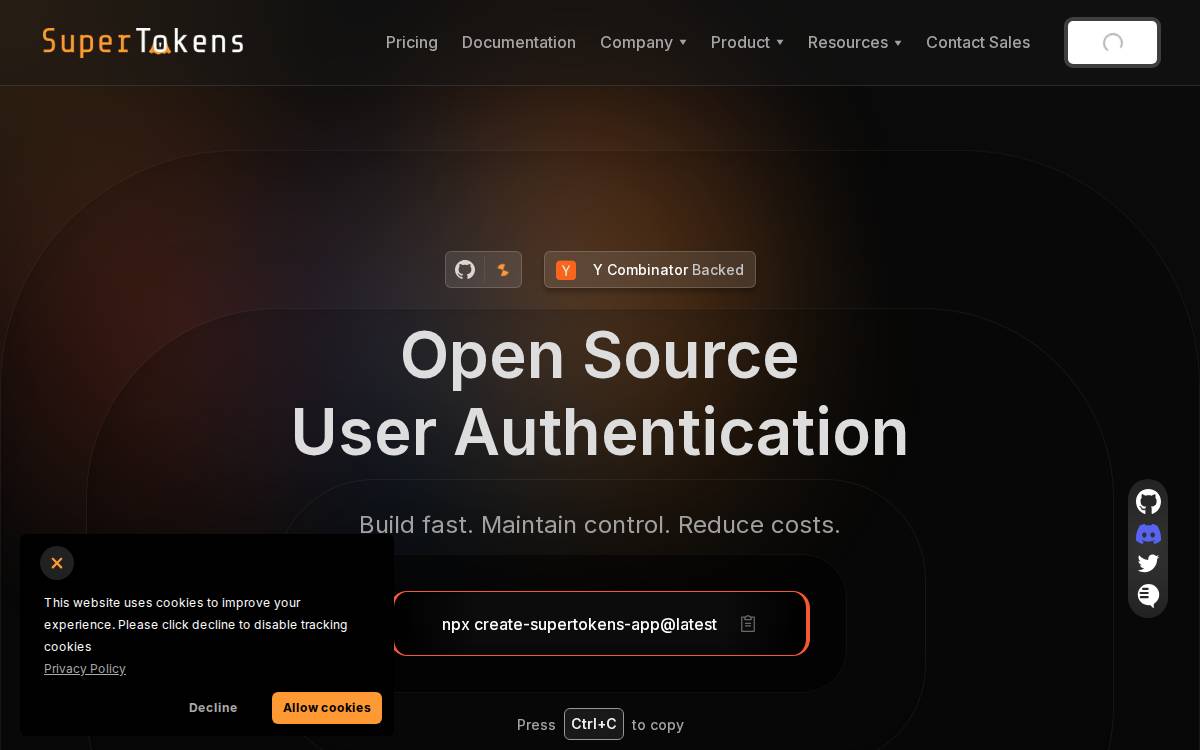
Task: Click the Open Source User Authentication heading
Action: [x=600, y=393]
